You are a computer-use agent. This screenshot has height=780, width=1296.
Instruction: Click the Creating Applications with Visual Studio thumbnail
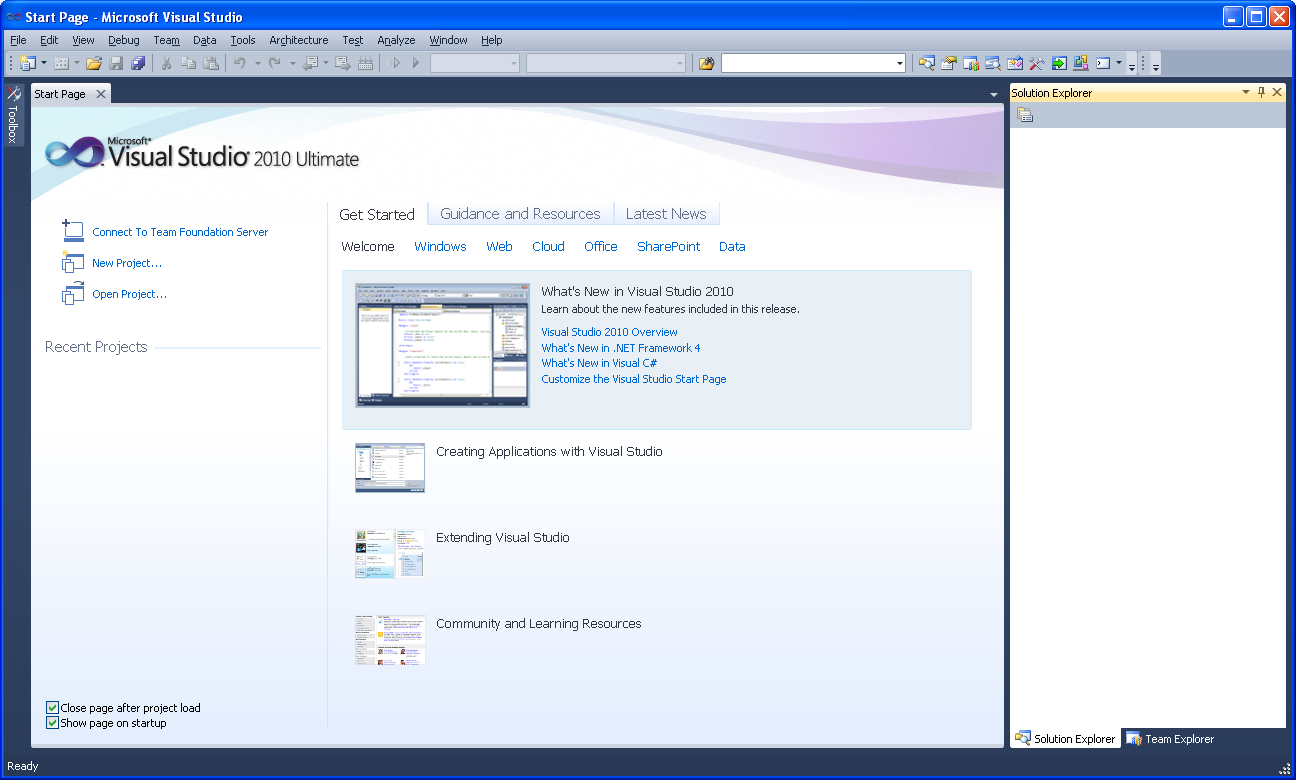390,468
